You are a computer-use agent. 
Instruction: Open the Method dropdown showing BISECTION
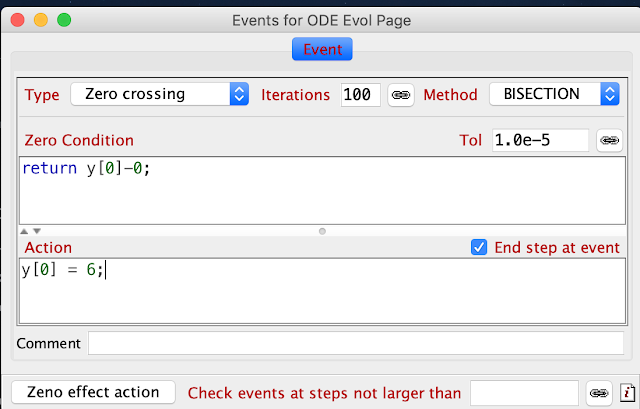click(x=554, y=94)
